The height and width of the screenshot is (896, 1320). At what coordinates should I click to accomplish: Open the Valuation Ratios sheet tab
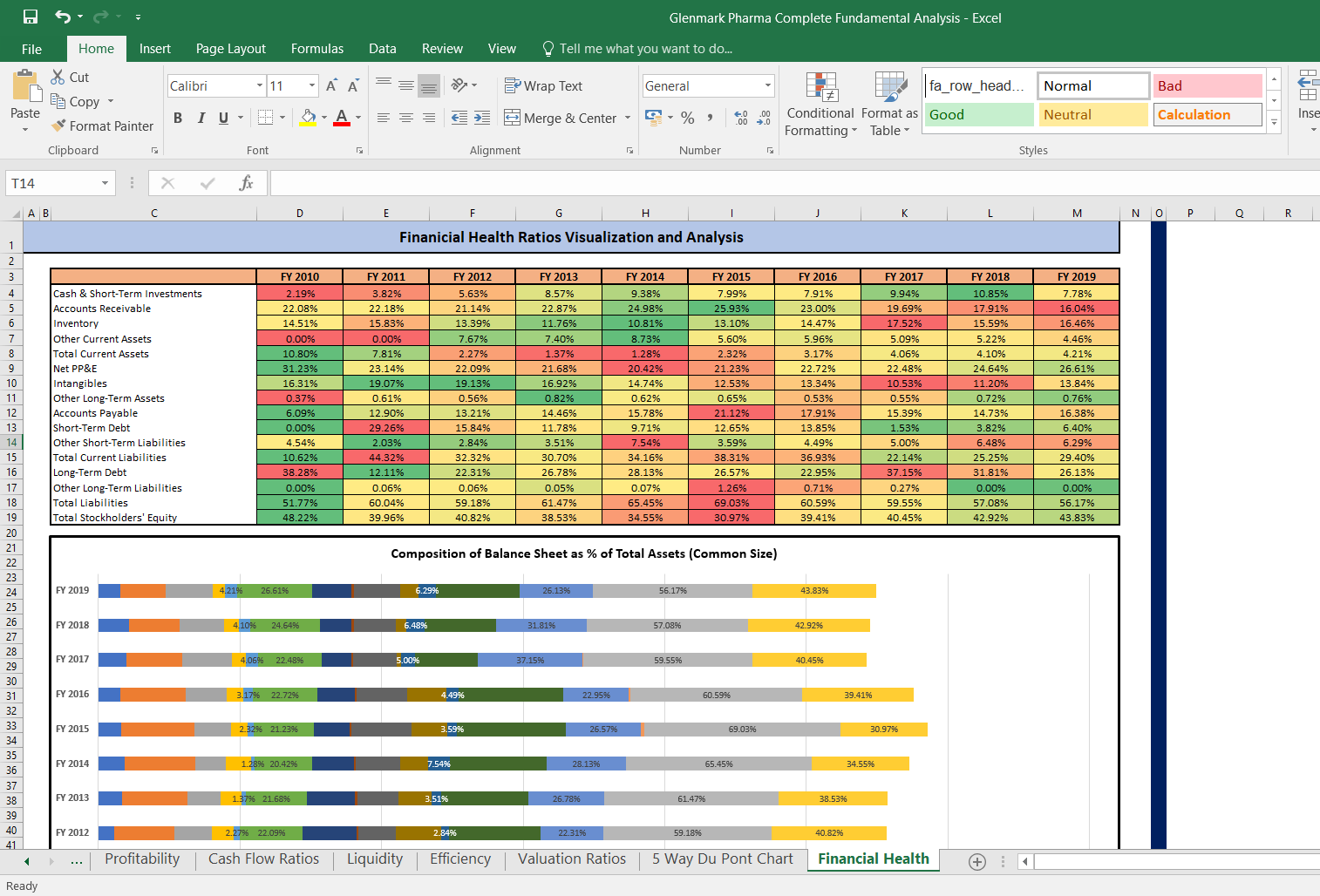point(572,859)
